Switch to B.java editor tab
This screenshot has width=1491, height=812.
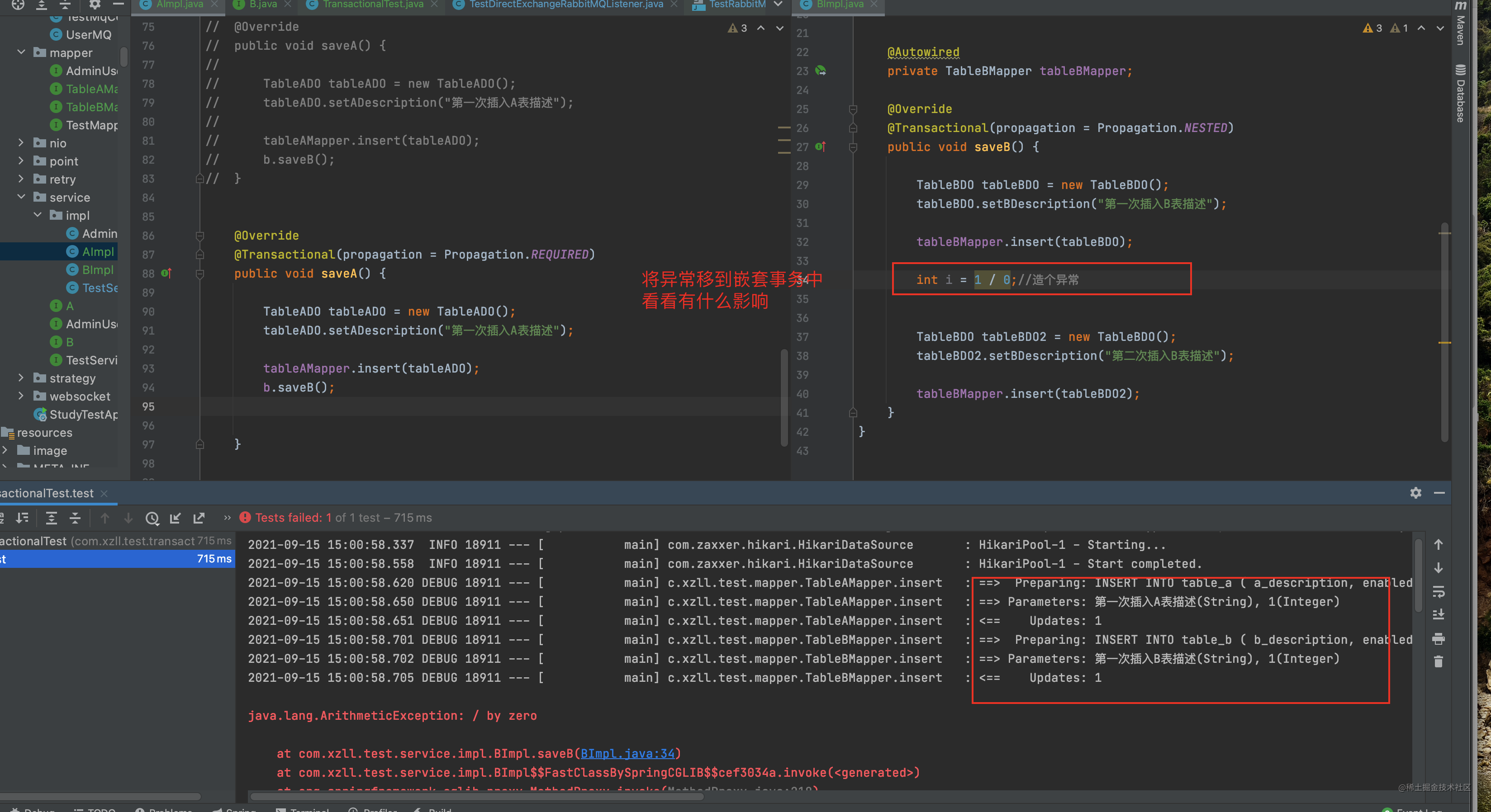point(263,5)
